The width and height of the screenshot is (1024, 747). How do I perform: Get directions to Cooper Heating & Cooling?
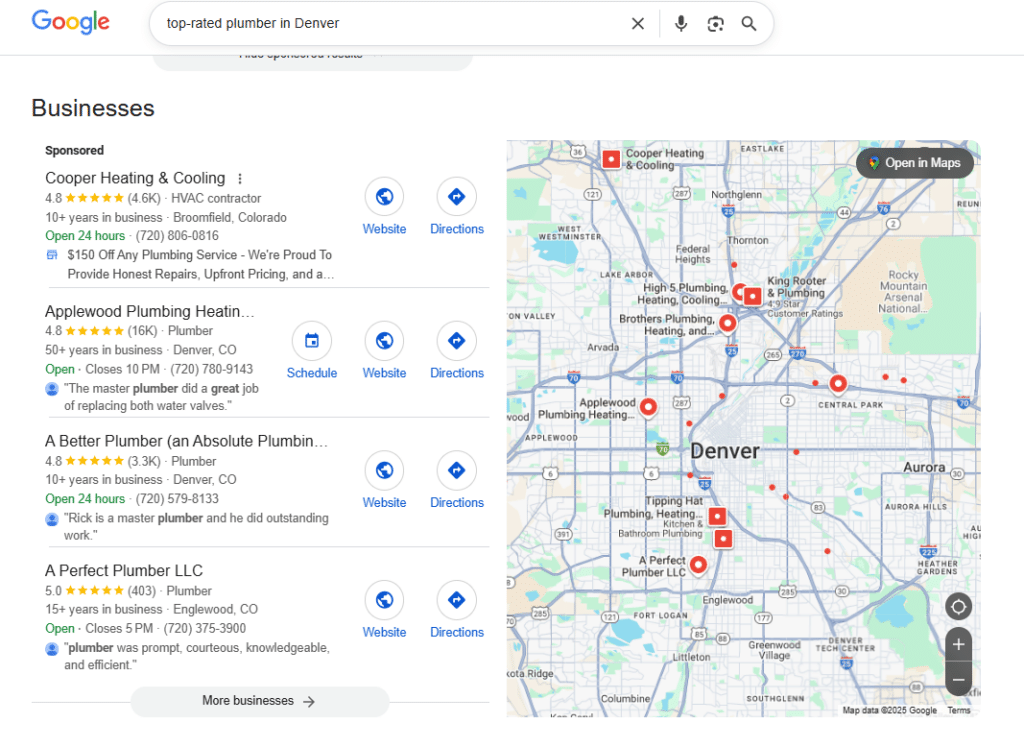tap(456, 206)
